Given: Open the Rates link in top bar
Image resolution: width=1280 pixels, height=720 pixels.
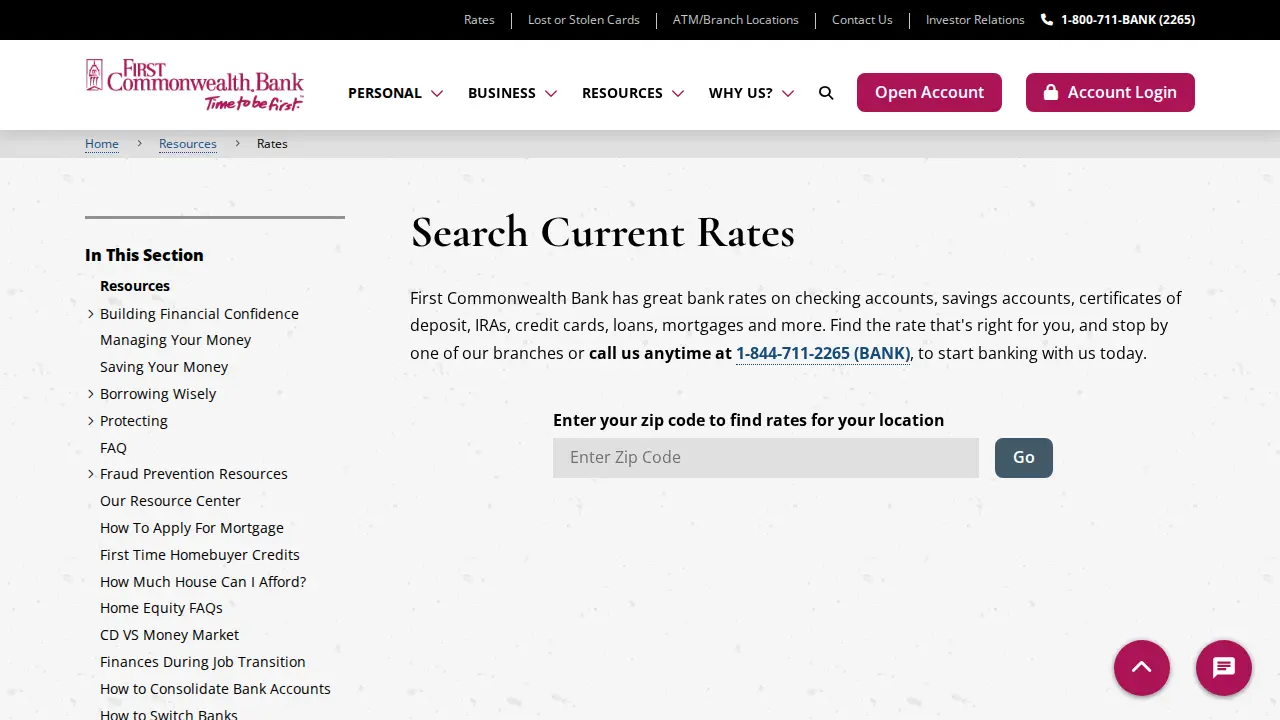Looking at the screenshot, I should [x=479, y=20].
